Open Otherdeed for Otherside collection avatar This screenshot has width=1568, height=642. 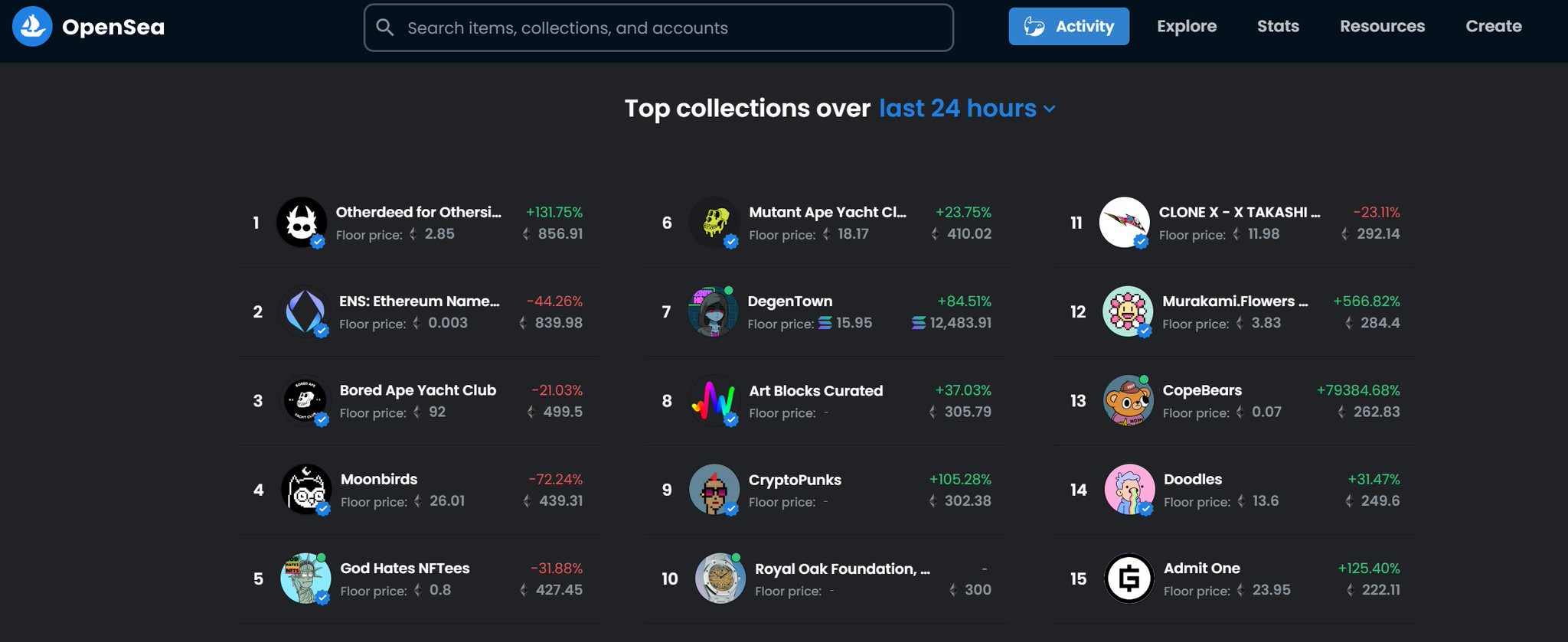(302, 222)
